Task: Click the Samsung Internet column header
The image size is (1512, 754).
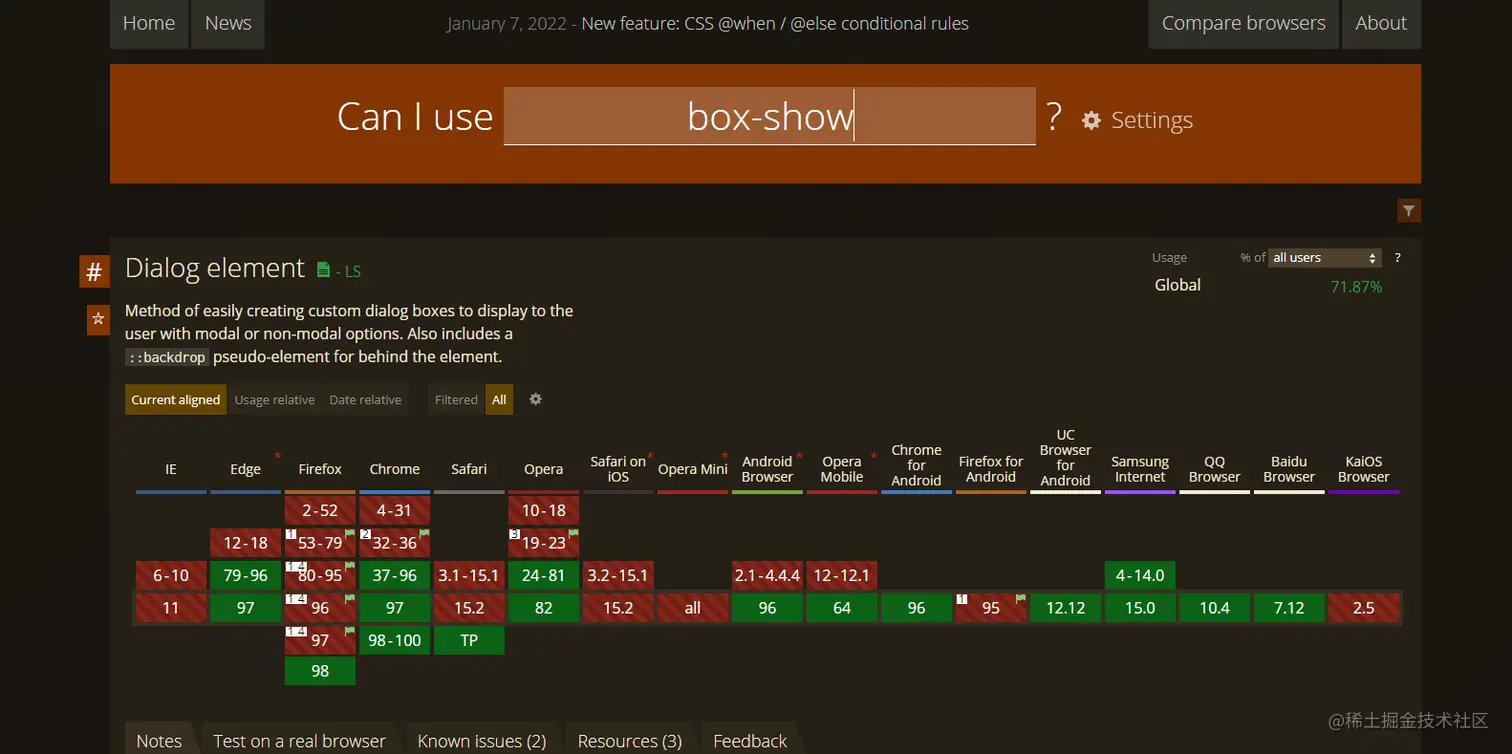Action: (x=1140, y=469)
